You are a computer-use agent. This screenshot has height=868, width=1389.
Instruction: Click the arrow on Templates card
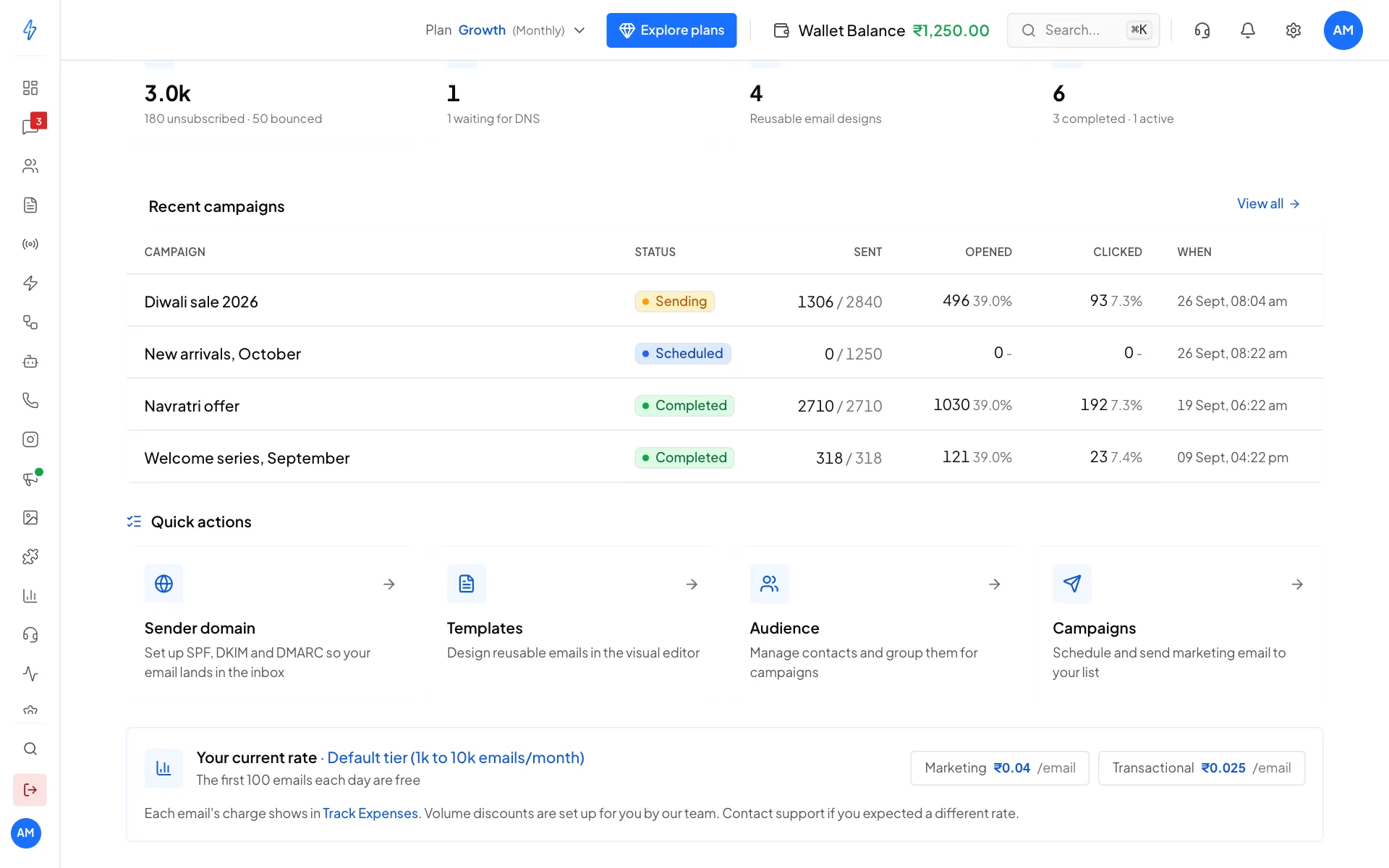click(x=692, y=584)
